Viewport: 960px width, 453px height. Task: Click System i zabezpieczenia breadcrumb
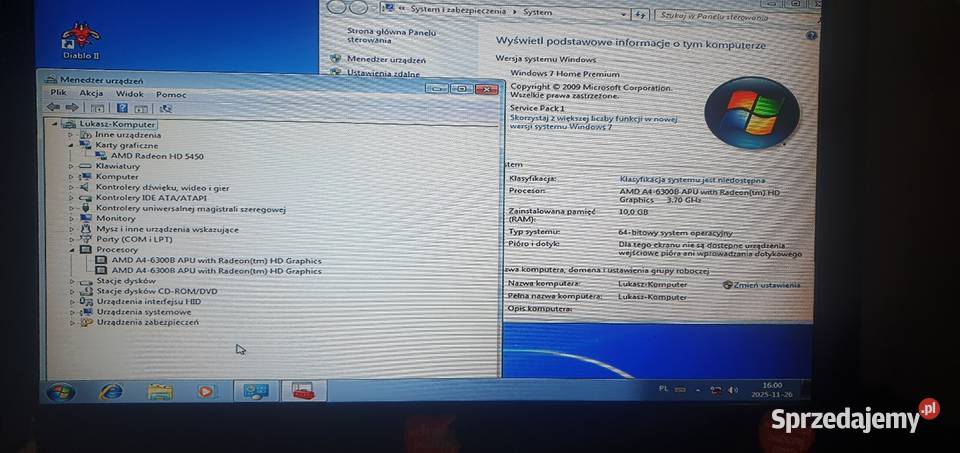(x=457, y=10)
